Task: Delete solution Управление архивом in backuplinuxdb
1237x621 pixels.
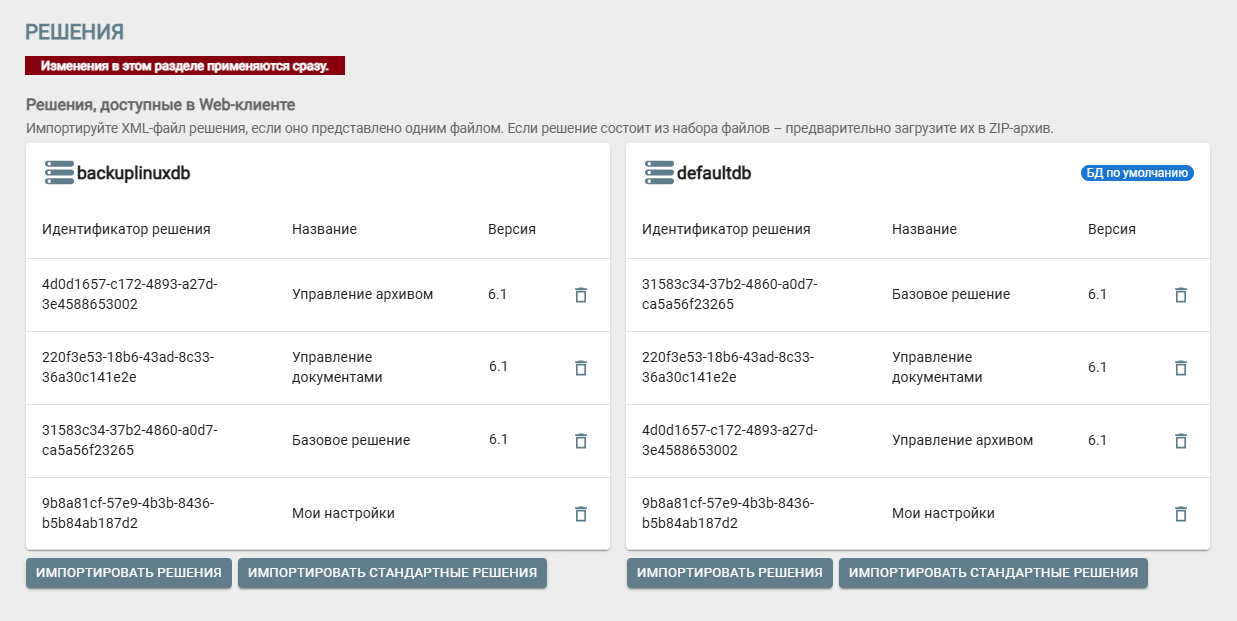Action: point(581,295)
